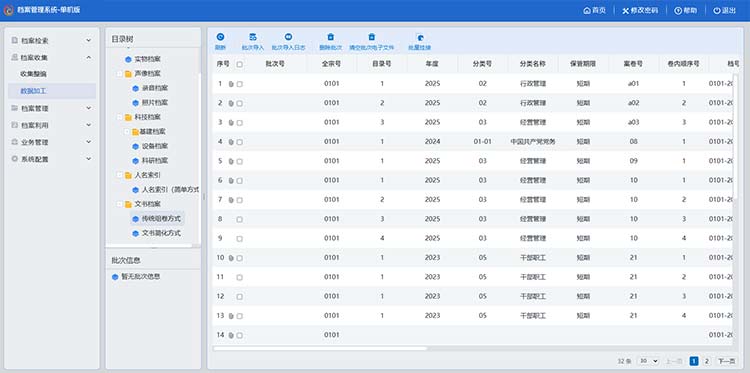750x373 pixels.
Task: Click the blue icon beside 暂无批次信息
Action: [x=115, y=277]
